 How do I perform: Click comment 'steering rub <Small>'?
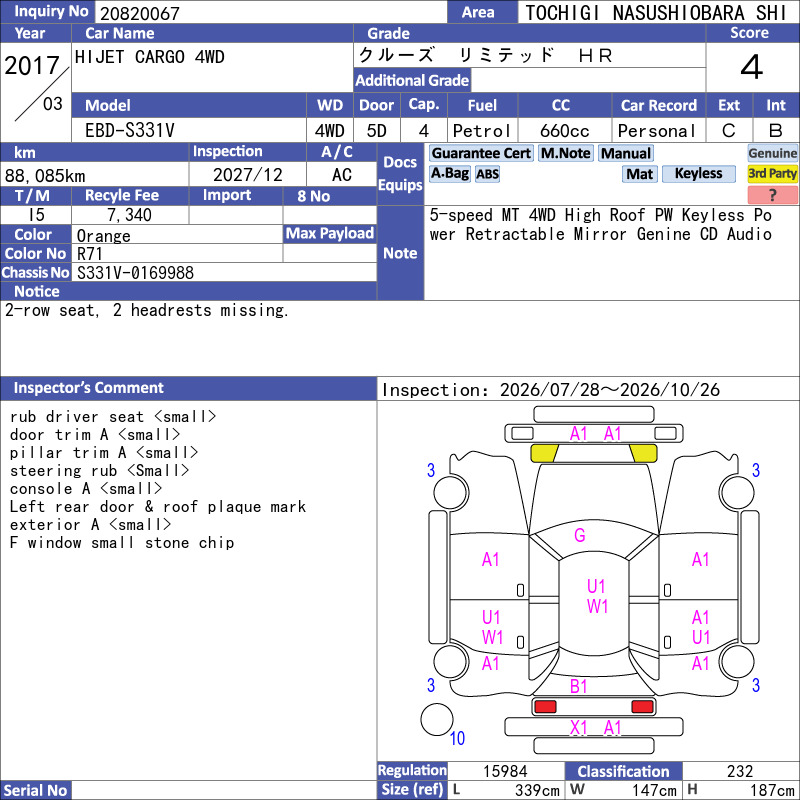point(99,470)
